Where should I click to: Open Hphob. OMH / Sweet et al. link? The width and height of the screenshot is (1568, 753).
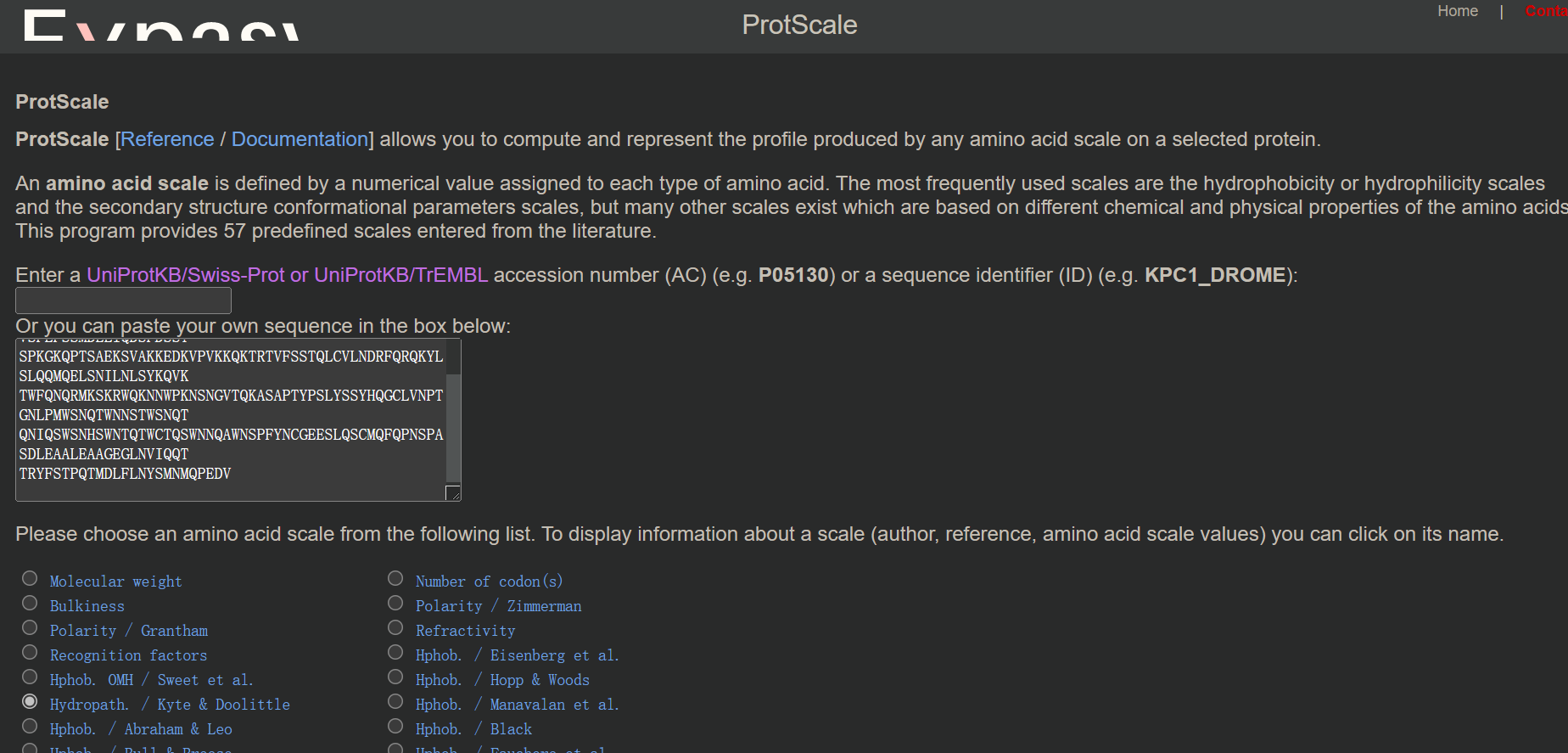152,680
